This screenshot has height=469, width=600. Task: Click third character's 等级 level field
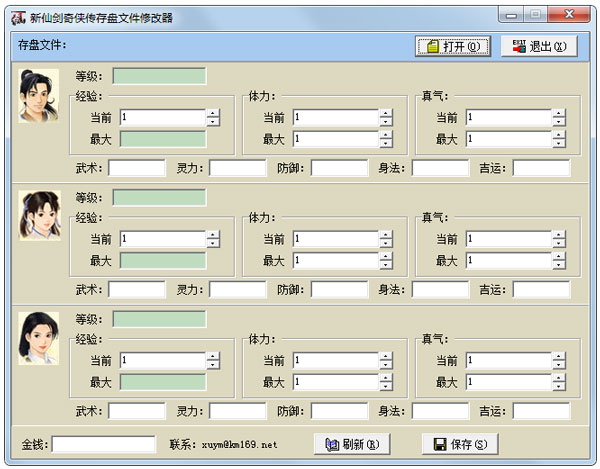point(160,319)
